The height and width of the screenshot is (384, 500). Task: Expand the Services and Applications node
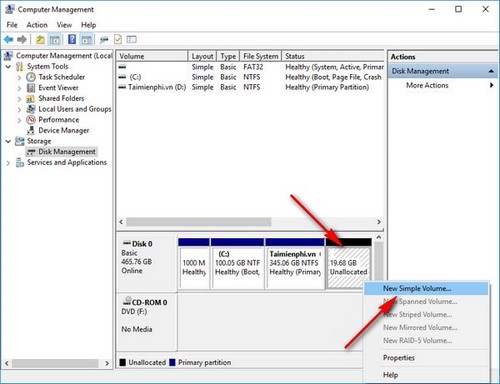coord(8,163)
